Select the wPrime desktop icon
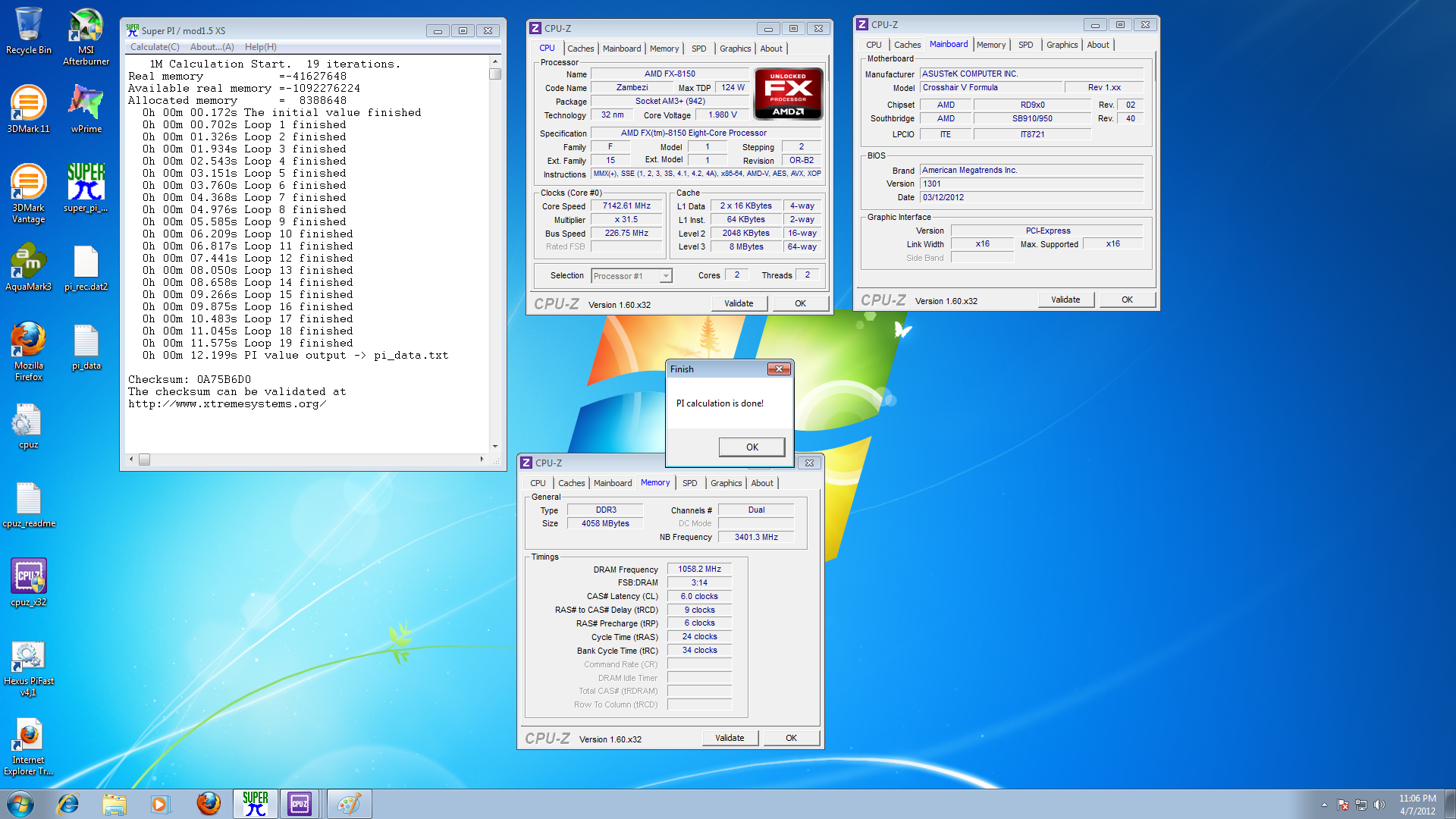 tap(86, 108)
